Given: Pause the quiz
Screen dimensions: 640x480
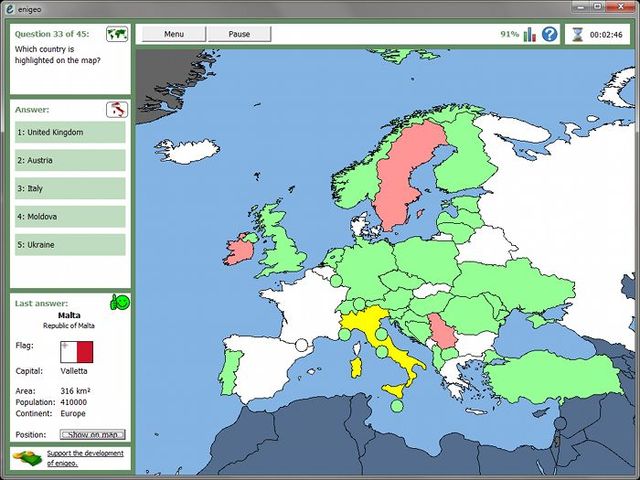Looking at the screenshot, I should tap(239, 34).
